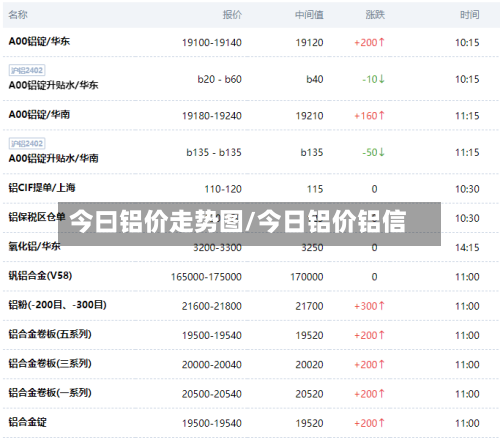
Task: Select middle value b40
Action: point(315,79)
